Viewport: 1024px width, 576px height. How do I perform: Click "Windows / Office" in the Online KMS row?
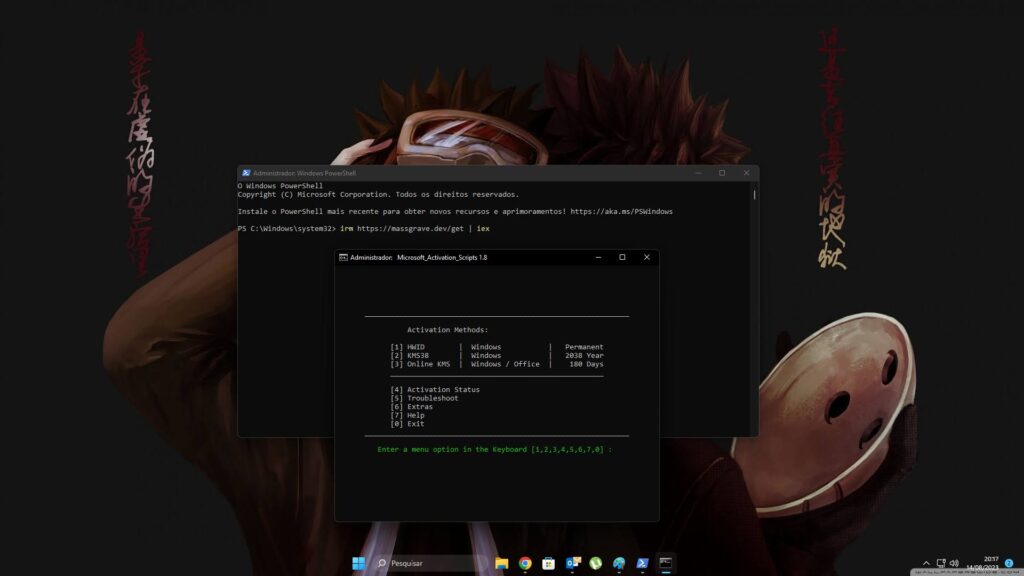tap(505, 364)
